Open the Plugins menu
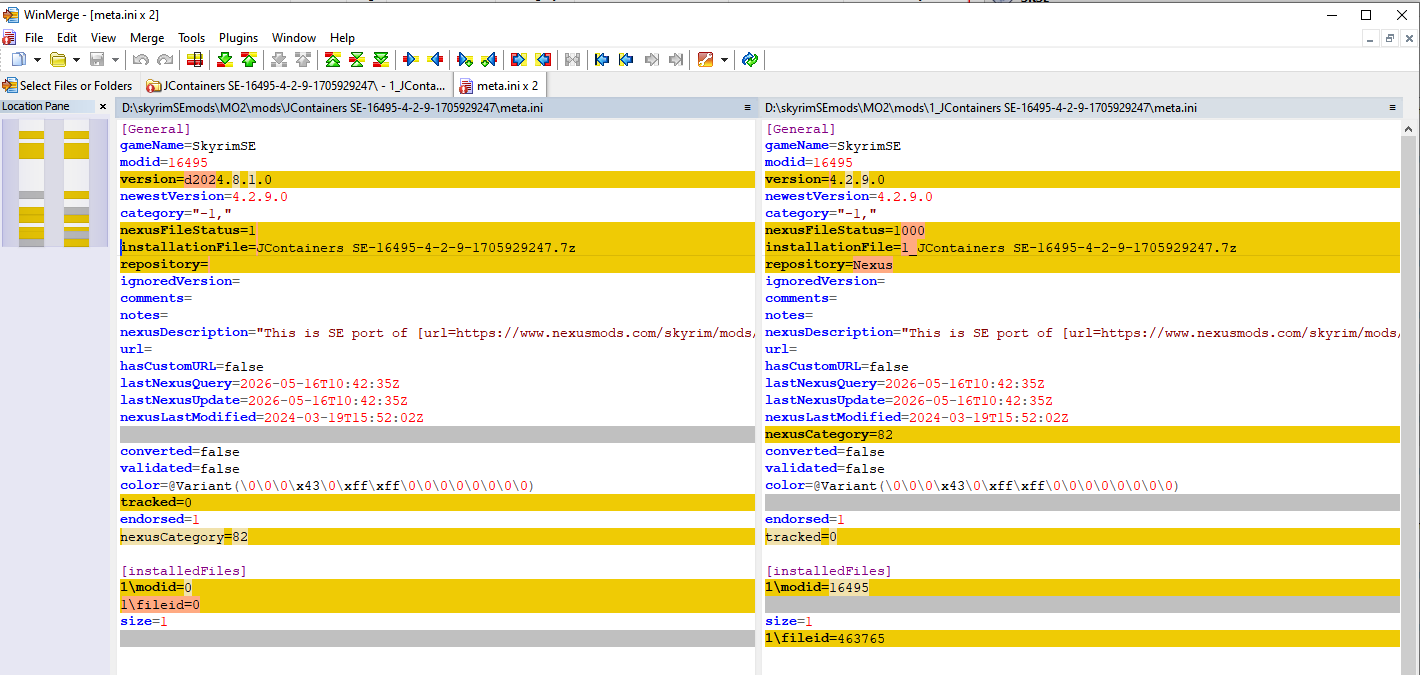The height and width of the screenshot is (675, 1420). coord(238,38)
